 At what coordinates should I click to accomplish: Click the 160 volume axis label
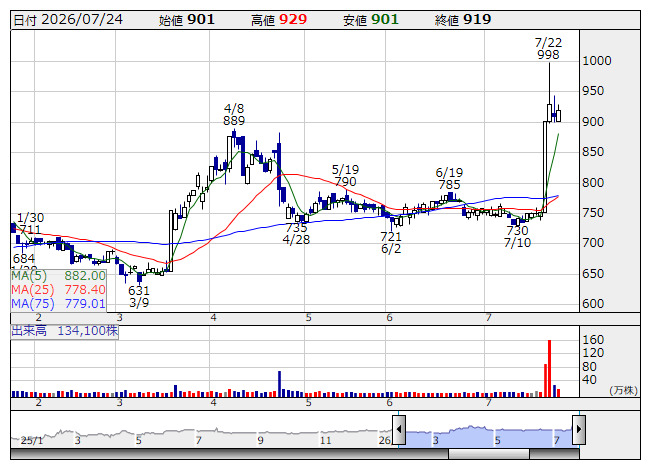[593, 340]
